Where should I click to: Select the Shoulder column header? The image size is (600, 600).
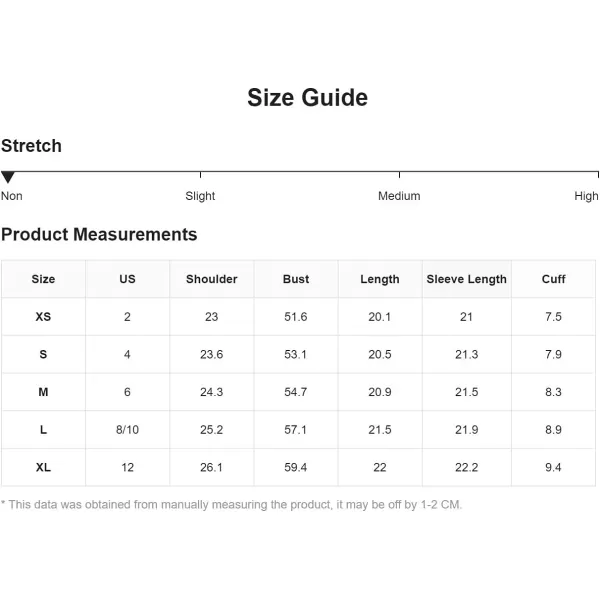tap(212, 279)
